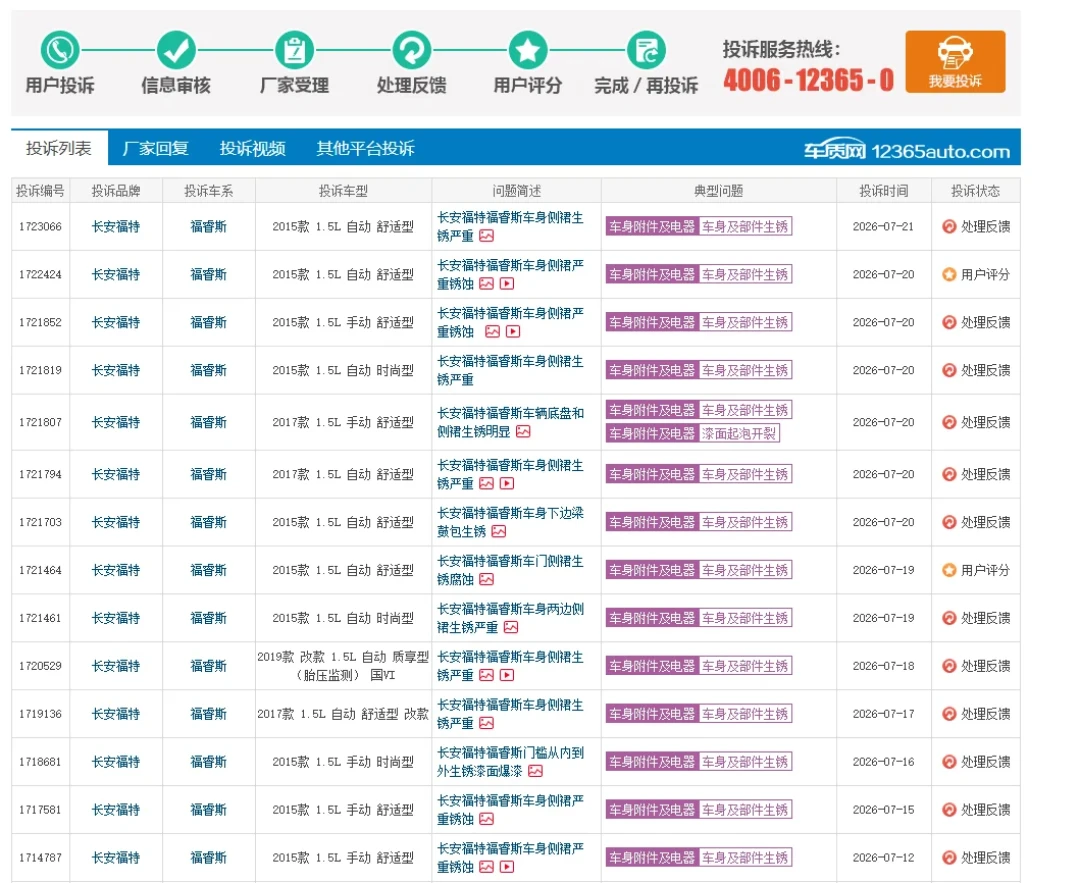1080x883 pixels.
Task: Click the 投诉编号 column header
Action: point(40,191)
